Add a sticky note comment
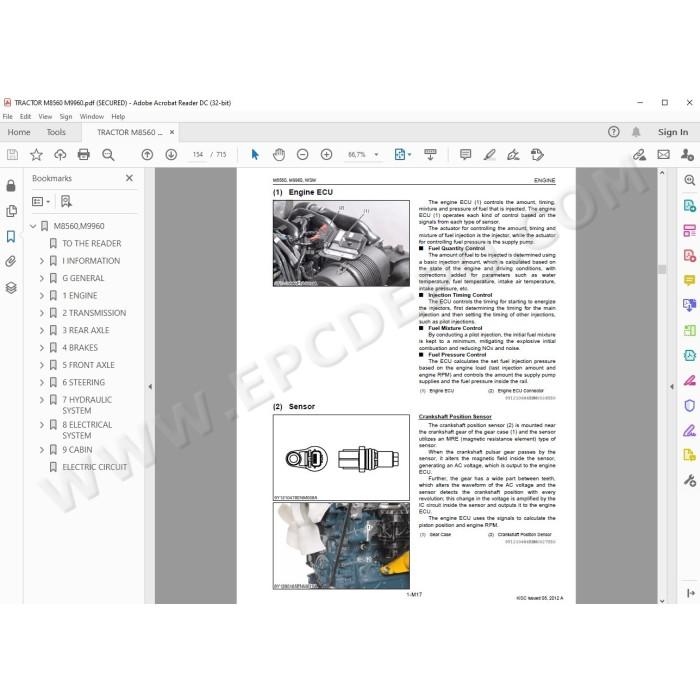Viewport: 700px width, 700px height. [465, 154]
